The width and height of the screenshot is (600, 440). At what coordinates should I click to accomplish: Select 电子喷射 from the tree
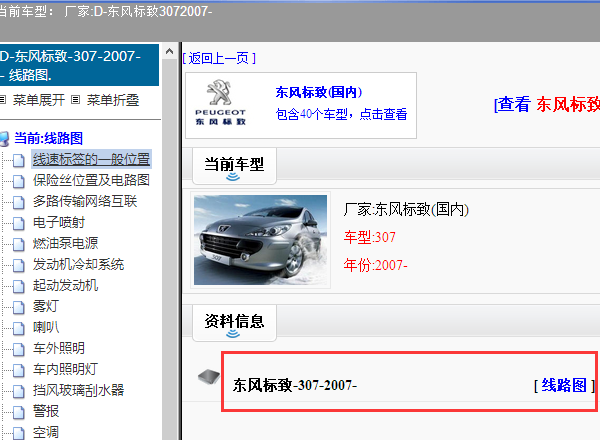(x=59, y=222)
